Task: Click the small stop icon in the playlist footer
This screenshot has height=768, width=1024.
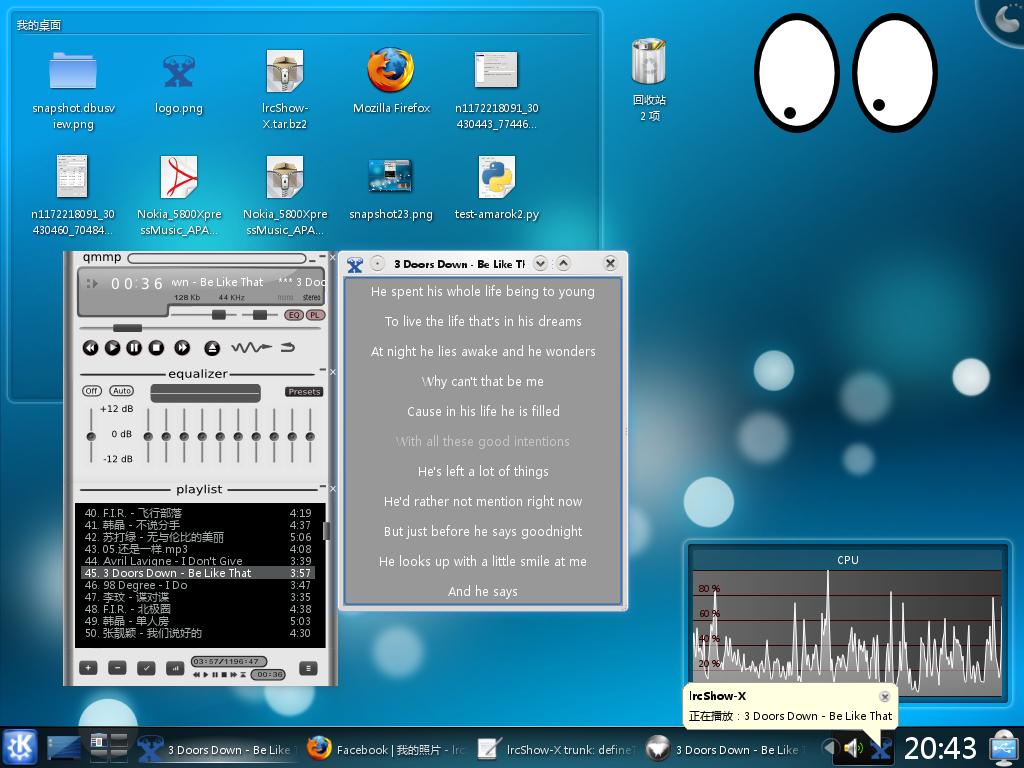Action: point(224,675)
